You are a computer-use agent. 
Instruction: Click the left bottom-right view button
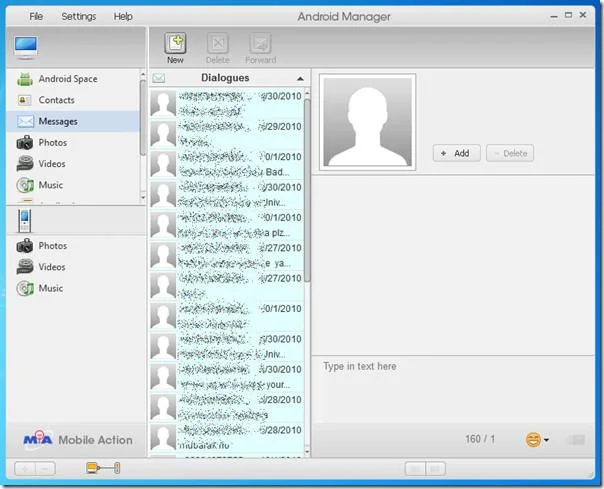click(415, 469)
